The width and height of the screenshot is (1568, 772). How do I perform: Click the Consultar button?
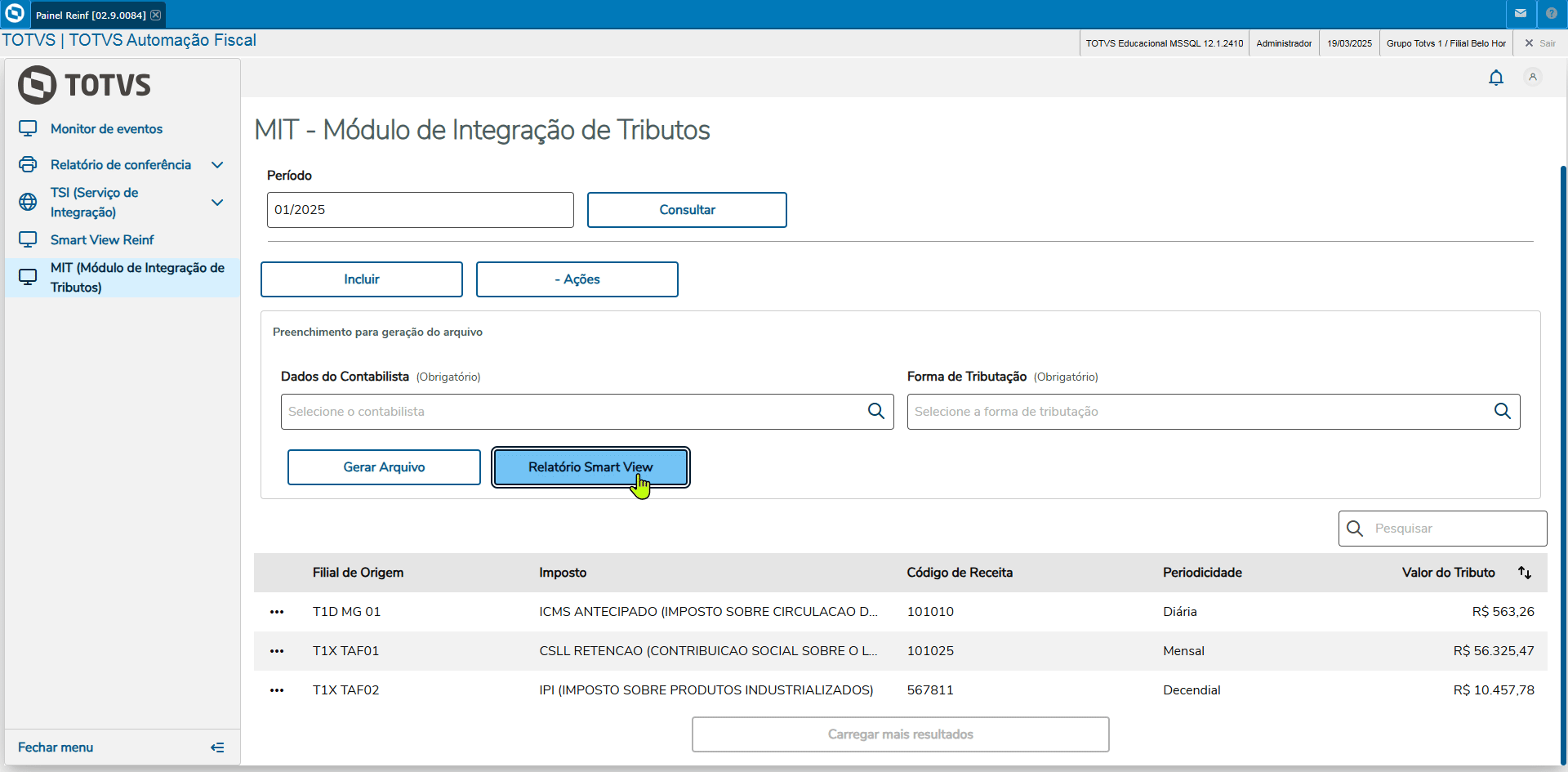click(687, 210)
